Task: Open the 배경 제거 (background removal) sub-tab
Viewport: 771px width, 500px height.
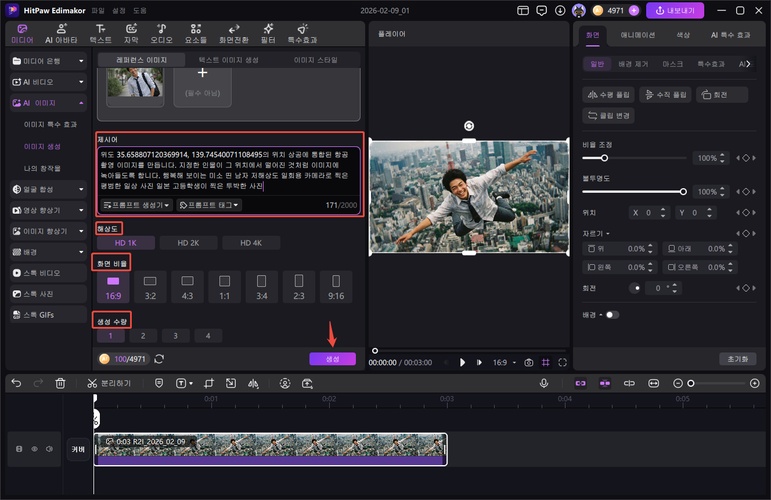Action: tap(633, 64)
